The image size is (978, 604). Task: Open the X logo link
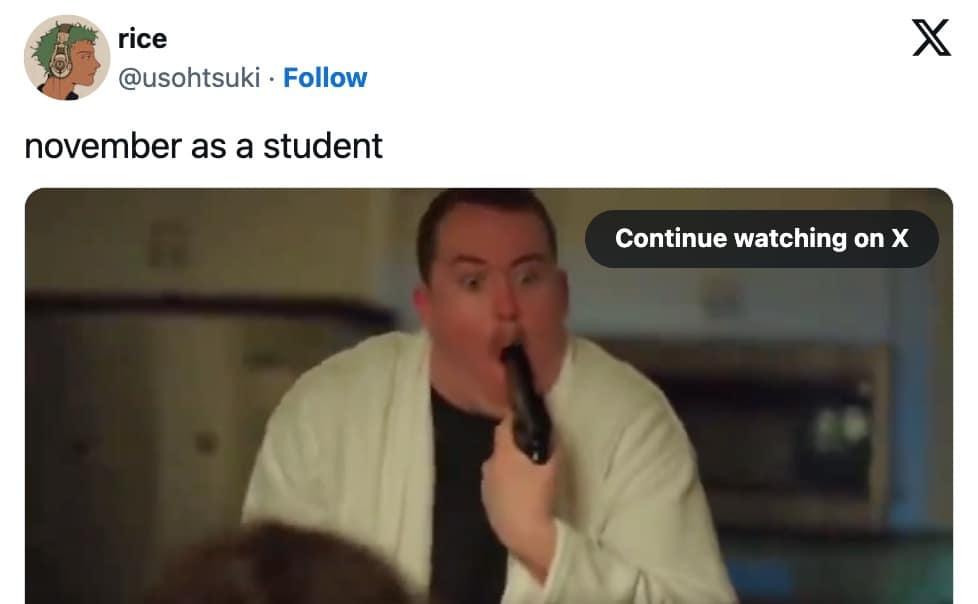931,37
